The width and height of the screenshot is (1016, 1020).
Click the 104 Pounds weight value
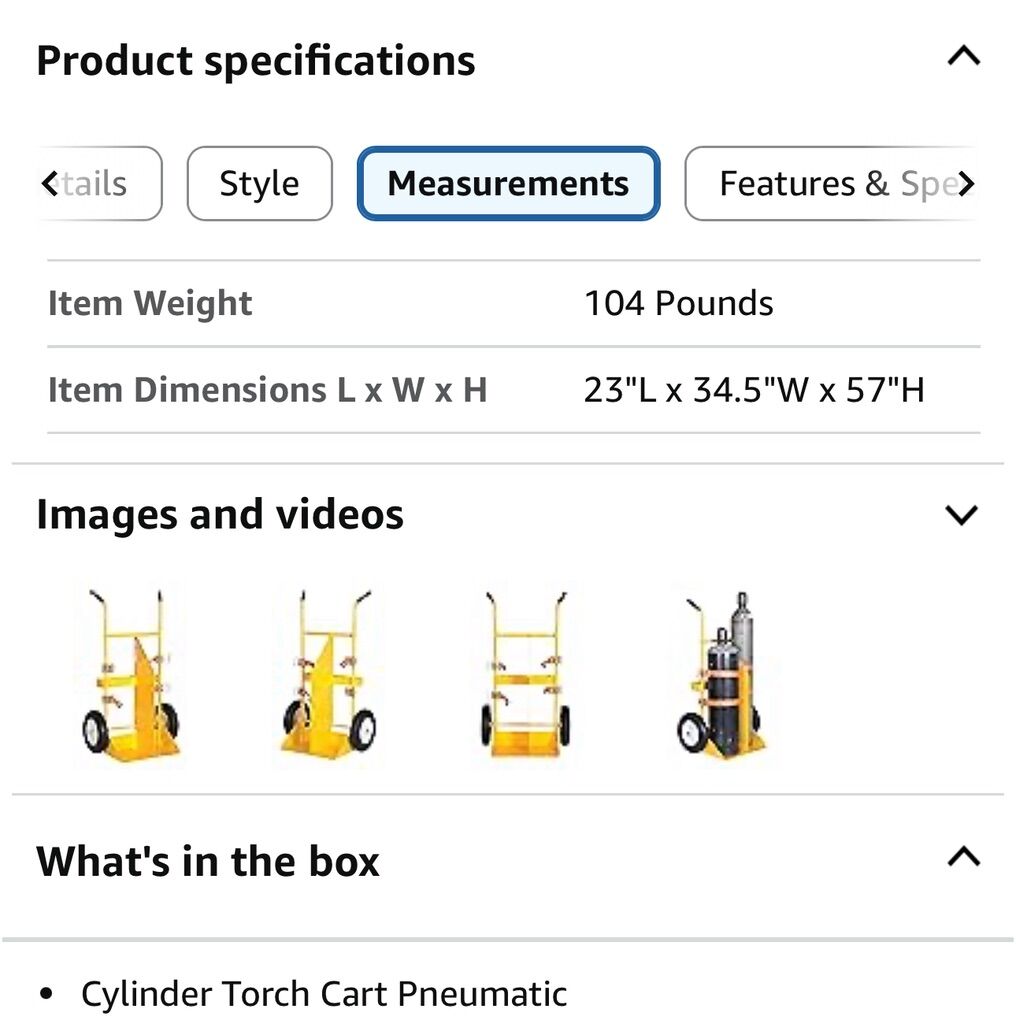pyautogui.click(x=678, y=304)
